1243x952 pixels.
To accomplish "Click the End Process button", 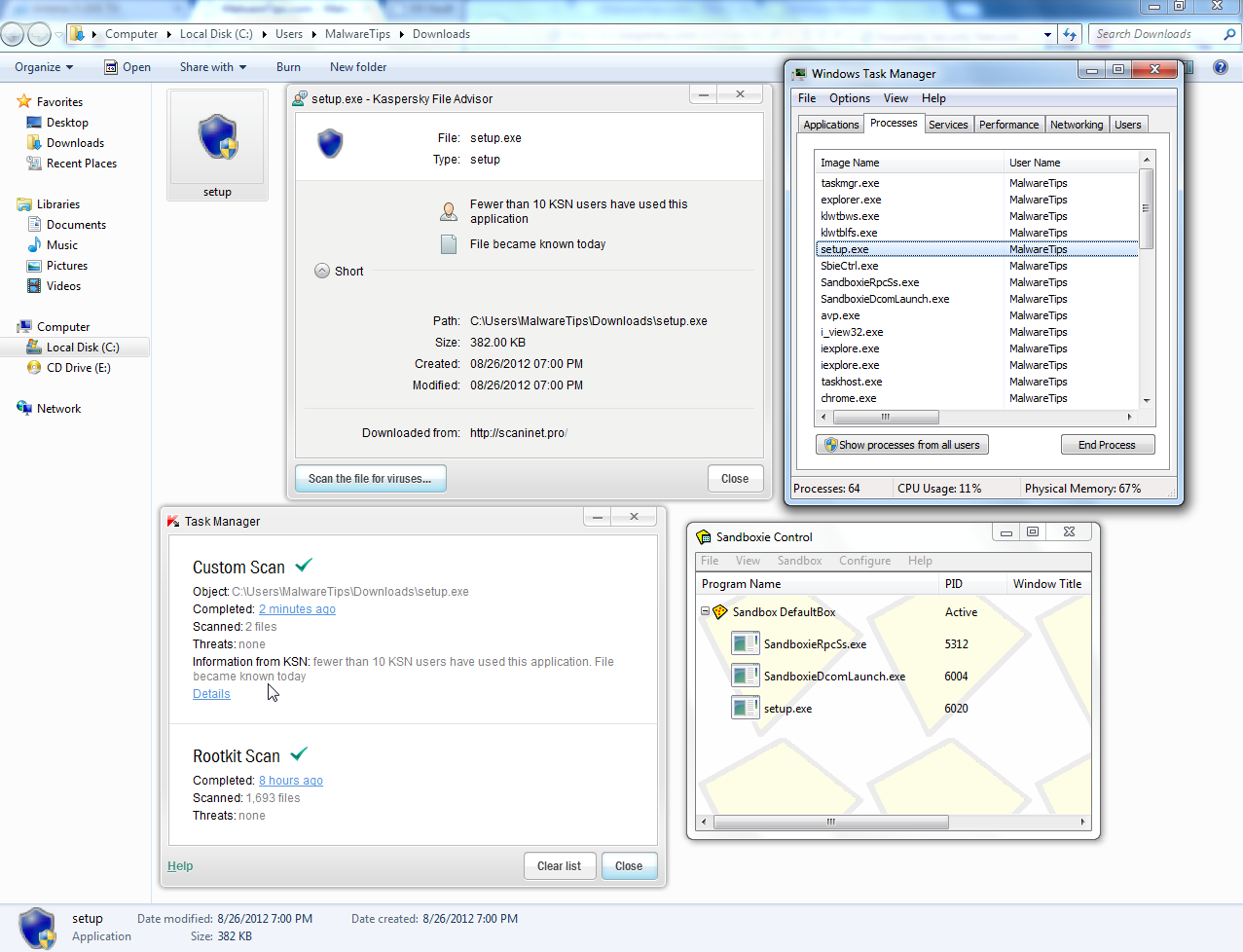I will pyautogui.click(x=1107, y=445).
